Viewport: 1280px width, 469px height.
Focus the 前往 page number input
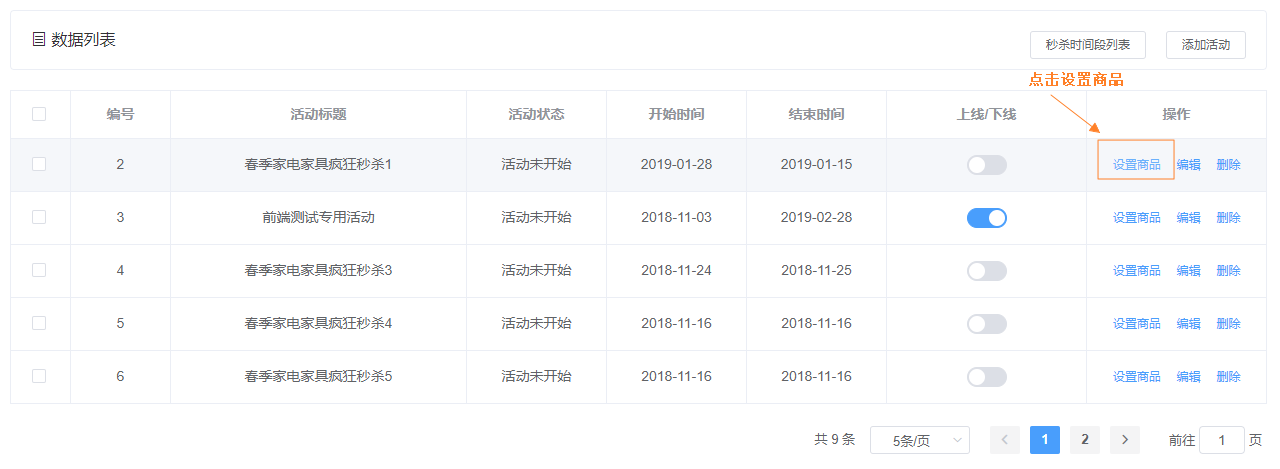coord(1221,440)
